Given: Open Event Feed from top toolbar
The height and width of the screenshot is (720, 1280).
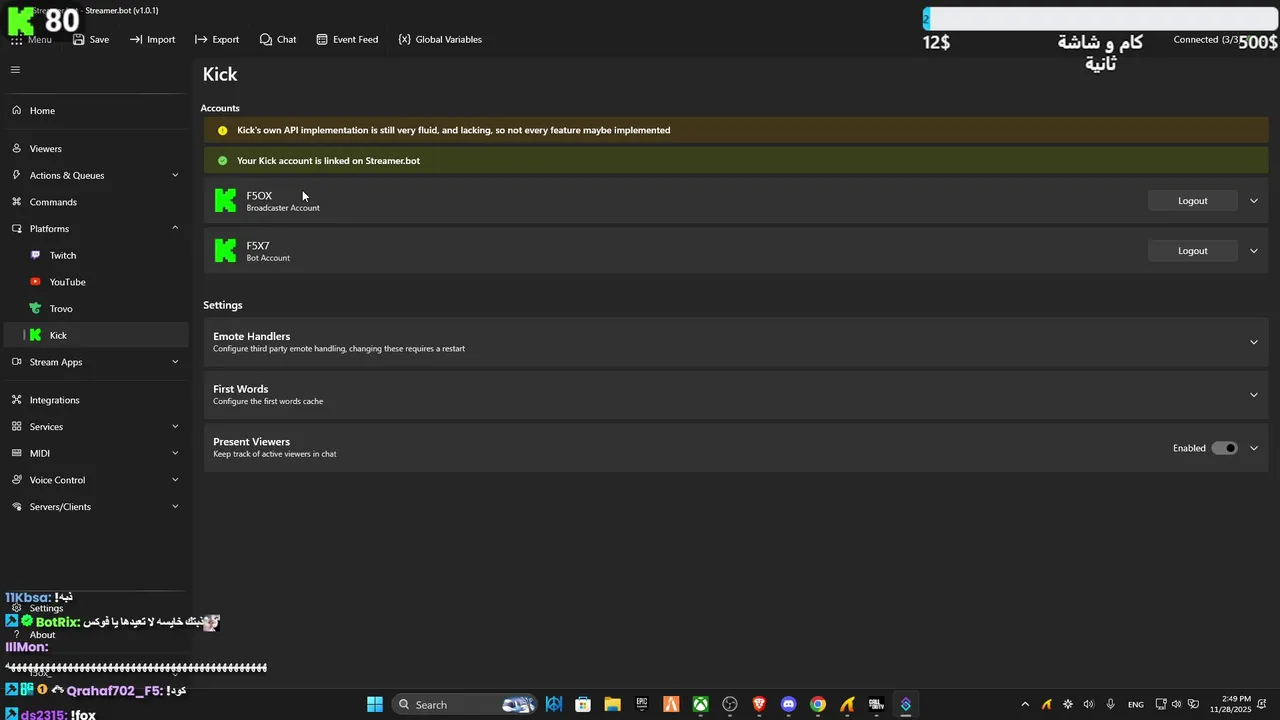Looking at the screenshot, I should click(x=347, y=40).
